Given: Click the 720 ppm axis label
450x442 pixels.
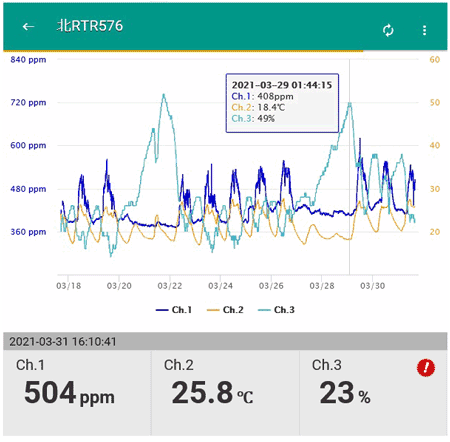Looking at the screenshot, I should [x=28, y=102].
